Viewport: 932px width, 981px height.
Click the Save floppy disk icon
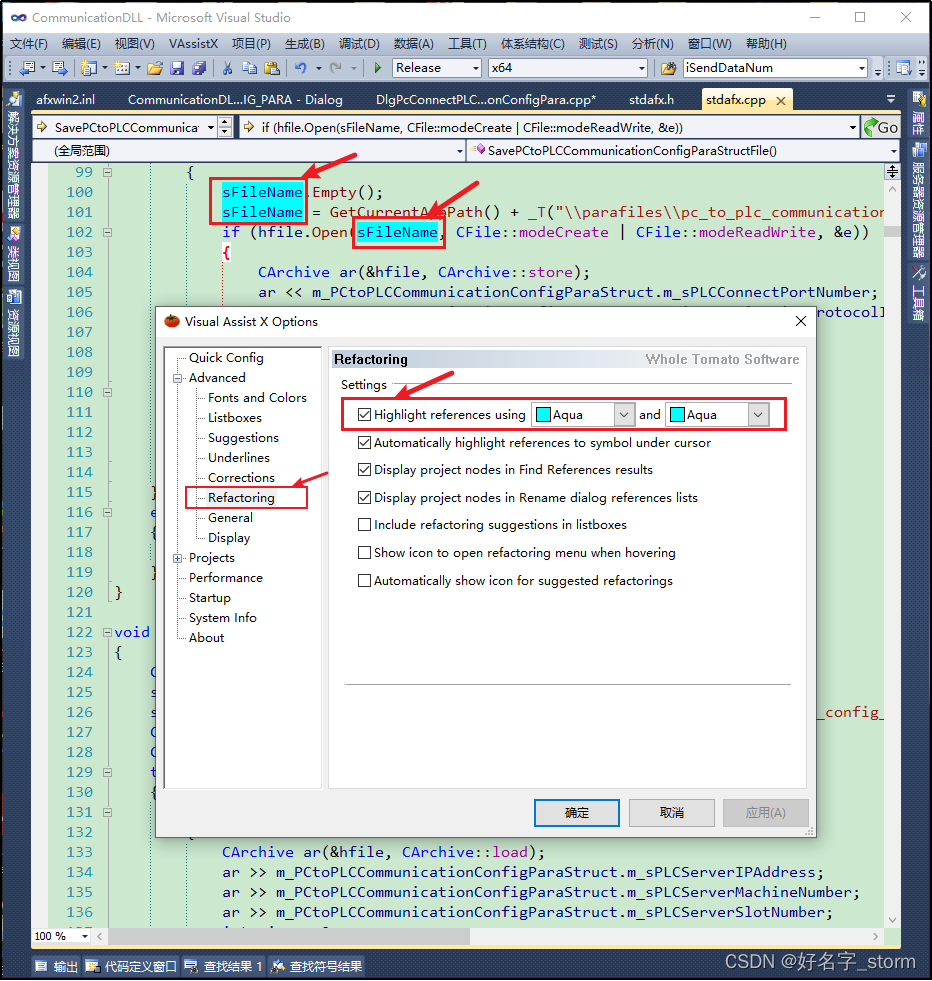click(x=177, y=68)
